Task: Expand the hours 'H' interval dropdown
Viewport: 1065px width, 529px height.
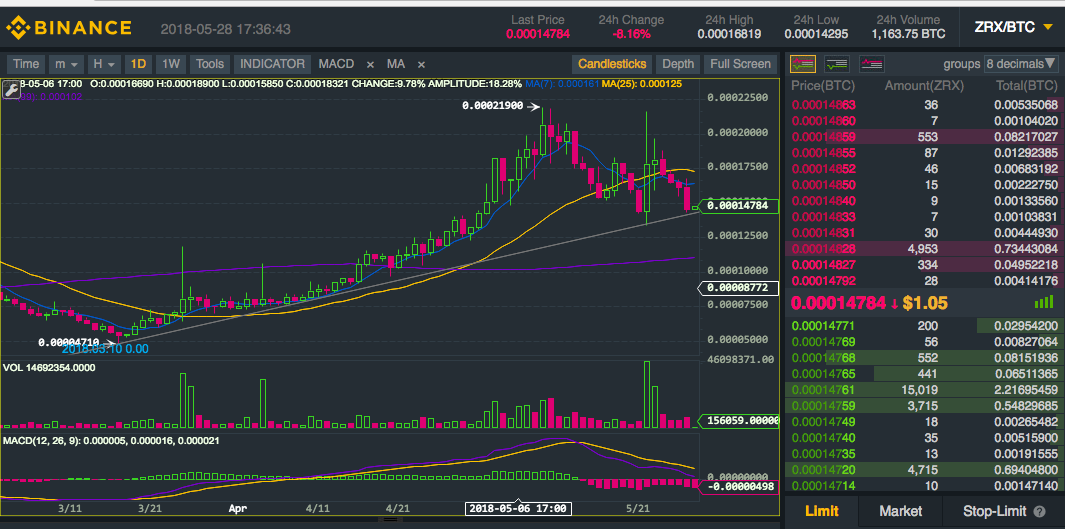Action: click(x=104, y=65)
